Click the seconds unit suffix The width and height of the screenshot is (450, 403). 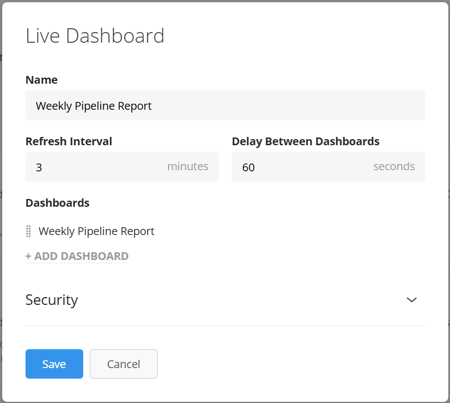pos(394,166)
